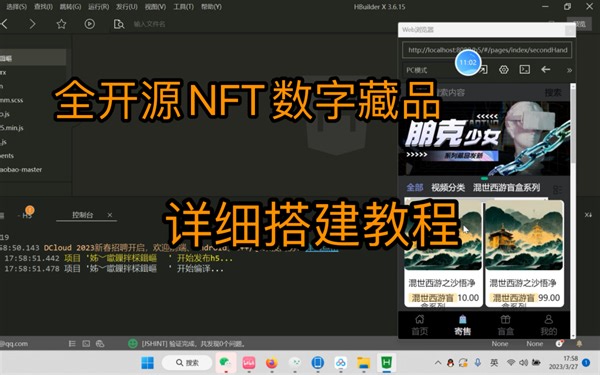600x375 pixels.
Task: Close the 控制台 console tab
Action: click(x=110, y=215)
